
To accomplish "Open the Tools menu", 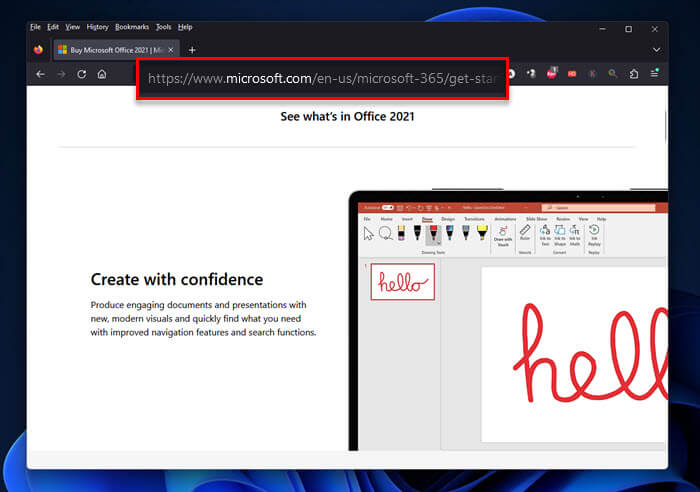I will pos(163,27).
